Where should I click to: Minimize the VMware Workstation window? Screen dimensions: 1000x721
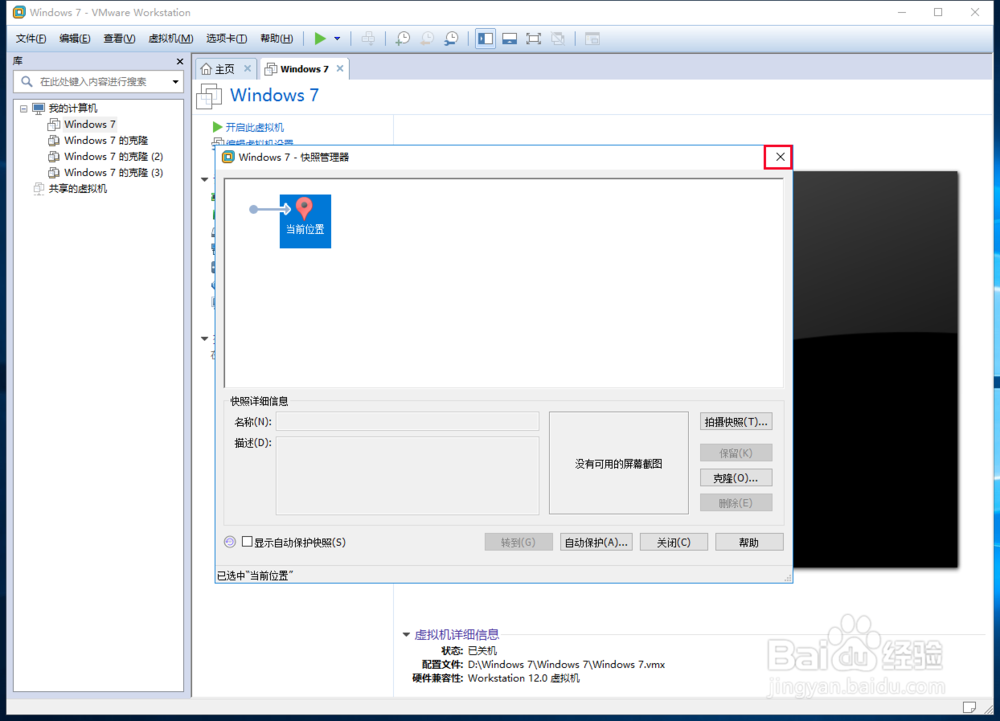pos(902,12)
